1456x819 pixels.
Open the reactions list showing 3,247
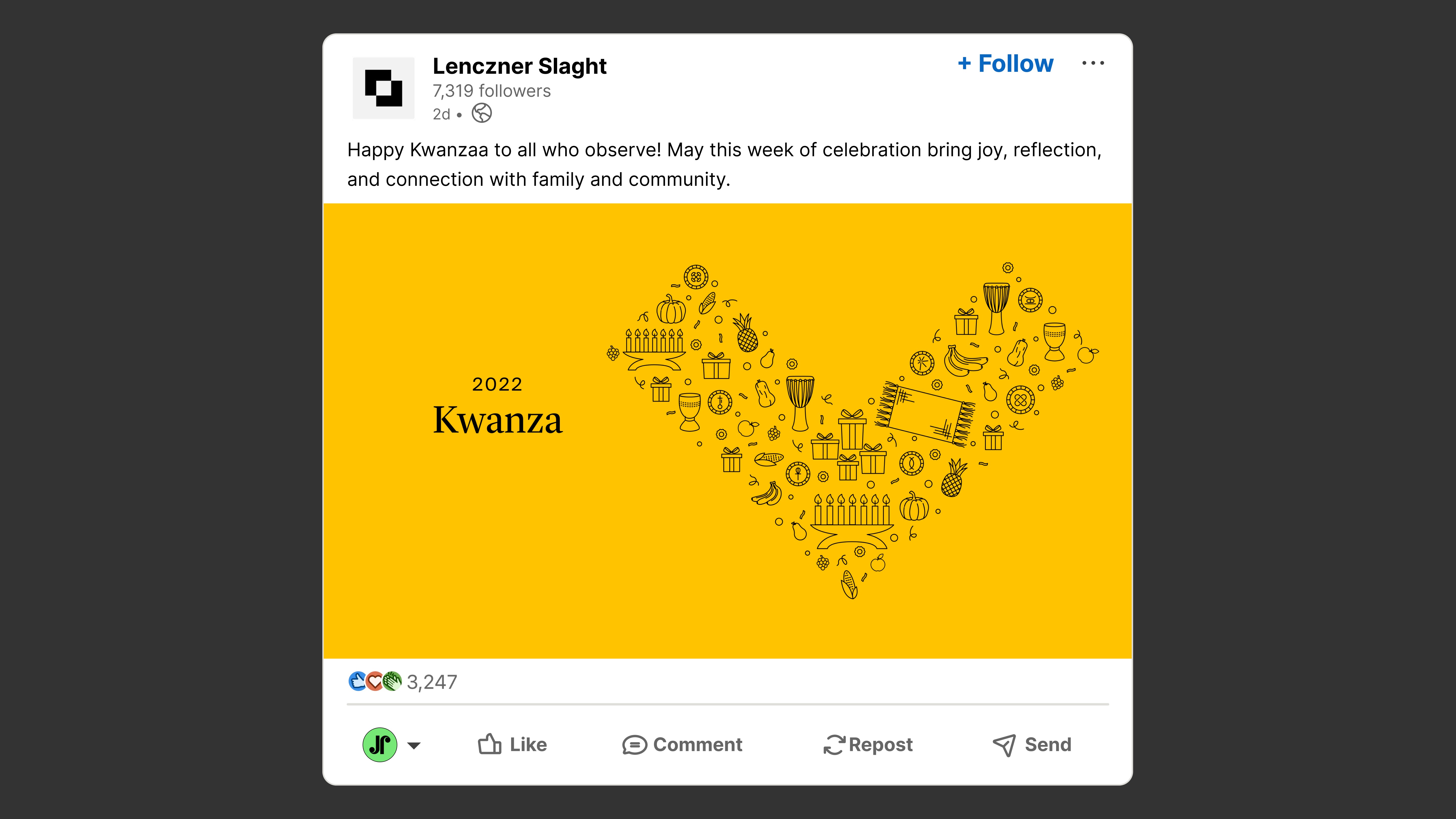pos(433,682)
